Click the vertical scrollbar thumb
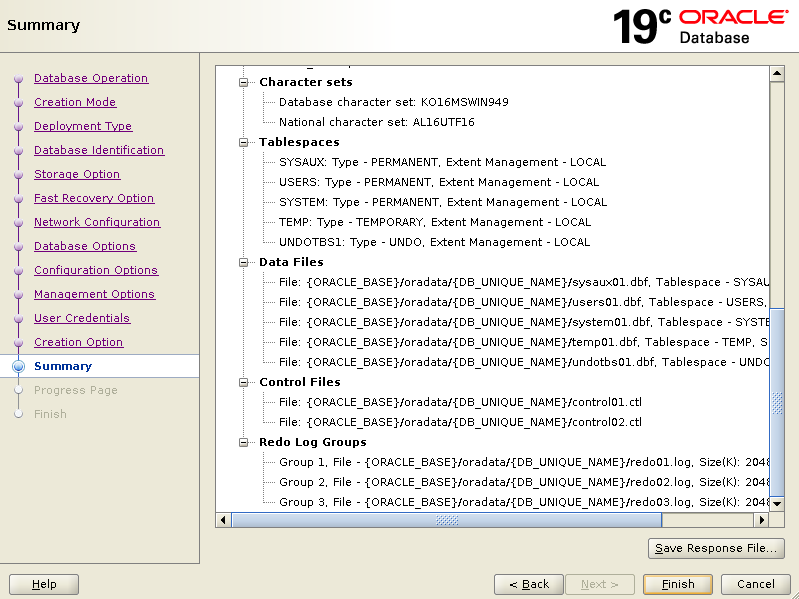The width and height of the screenshot is (799, 599). (777, 402)
